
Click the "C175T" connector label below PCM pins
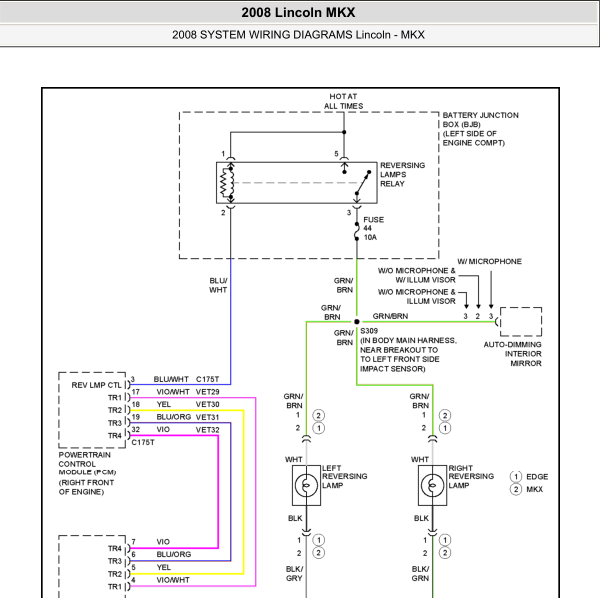coord(143,442)
